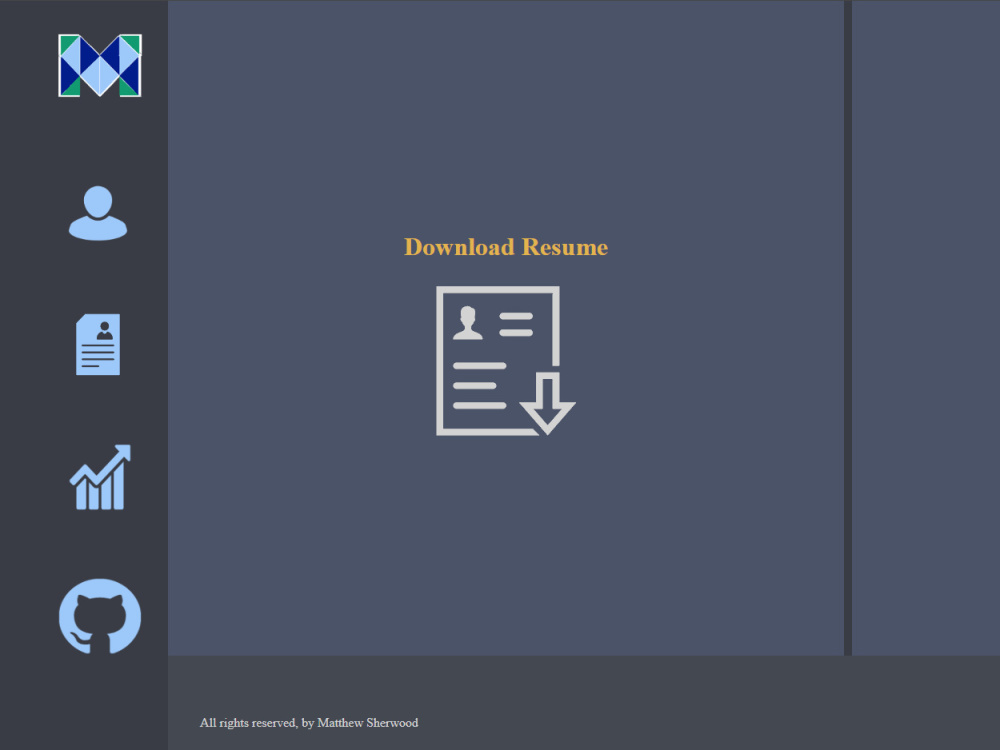
Task: Open the growth chart sidebar icon
Action: pyautogui.click(x=100, y=477)
